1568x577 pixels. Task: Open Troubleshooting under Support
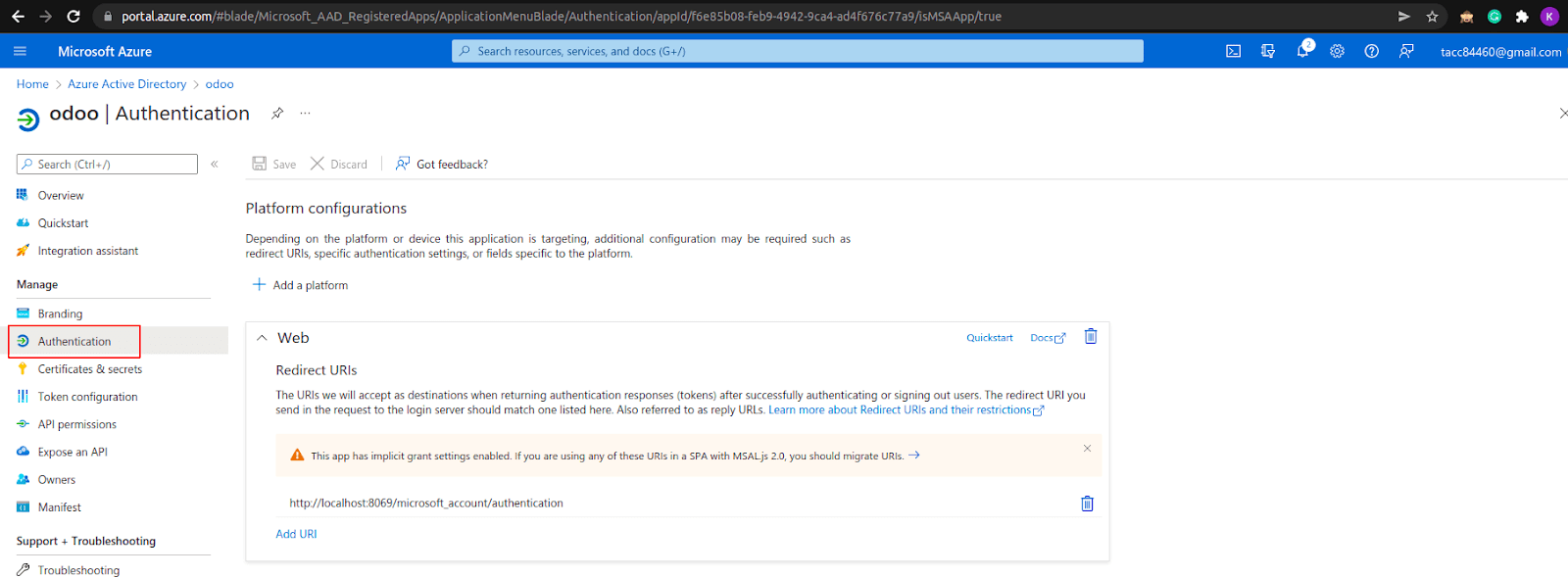pyautogui.click(x=78, y=570)
